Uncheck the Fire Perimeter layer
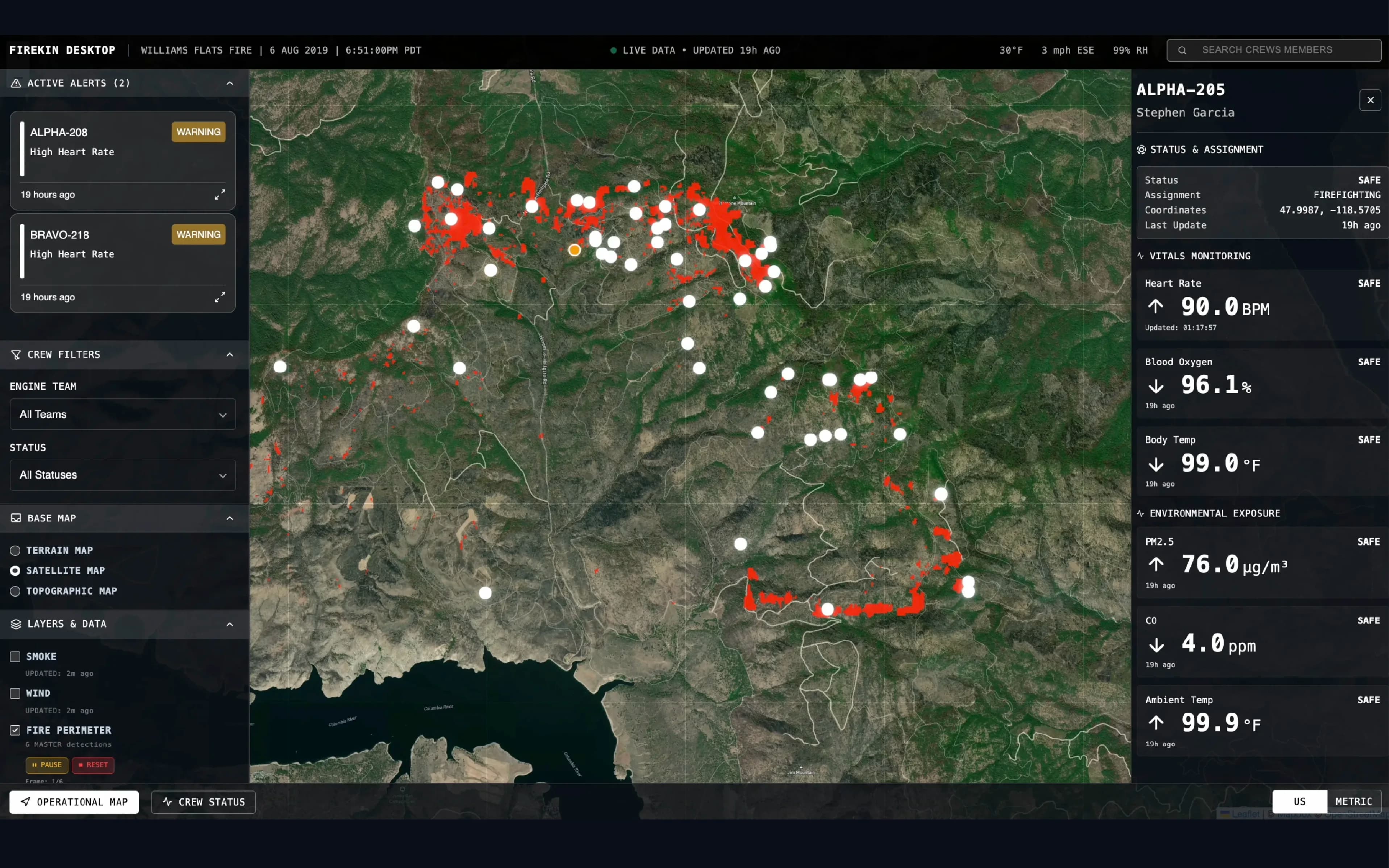Screen dimensions: 1389x868 16,730
